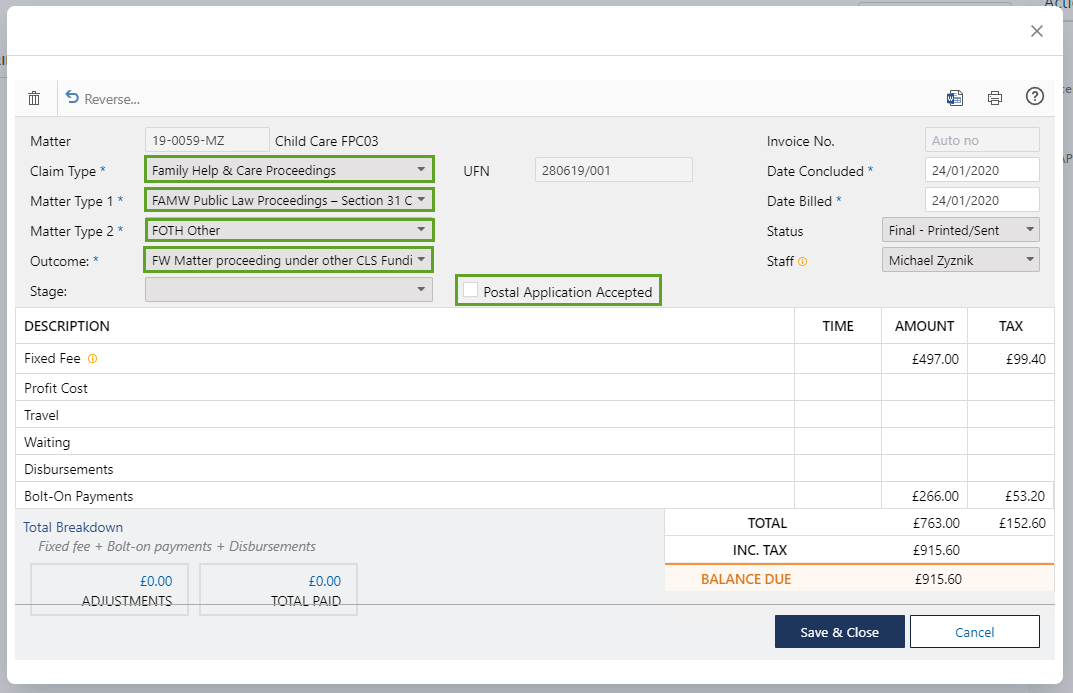
Task: Click the Cancel button
Action: [x=974, y=632]
